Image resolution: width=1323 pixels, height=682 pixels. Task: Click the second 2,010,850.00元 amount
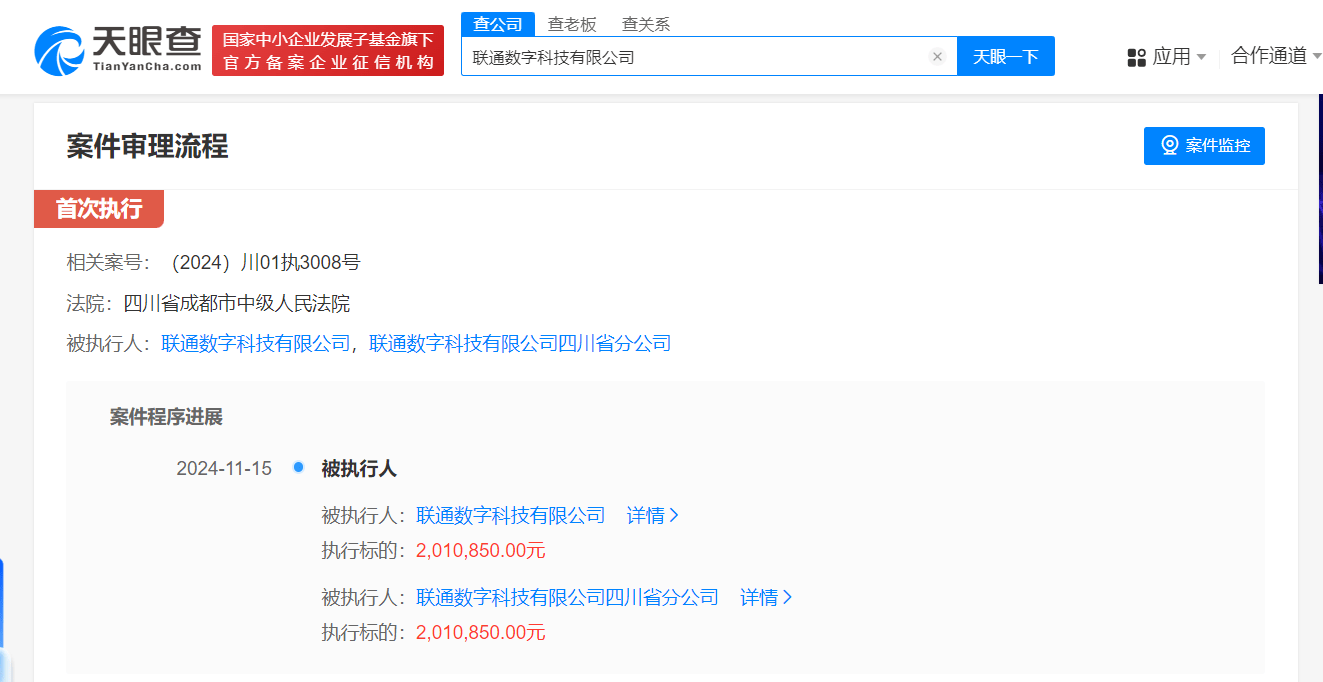click(481, 633)
